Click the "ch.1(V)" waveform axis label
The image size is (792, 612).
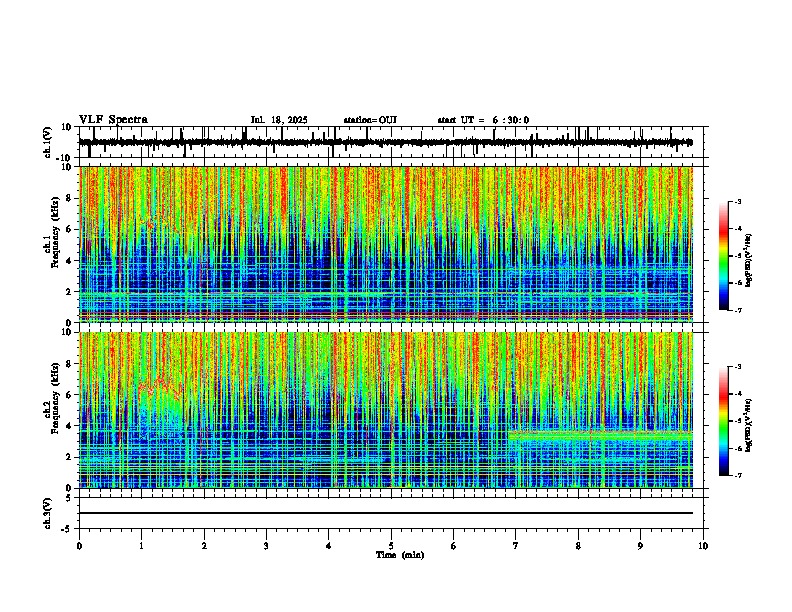(x=48, y=142)
